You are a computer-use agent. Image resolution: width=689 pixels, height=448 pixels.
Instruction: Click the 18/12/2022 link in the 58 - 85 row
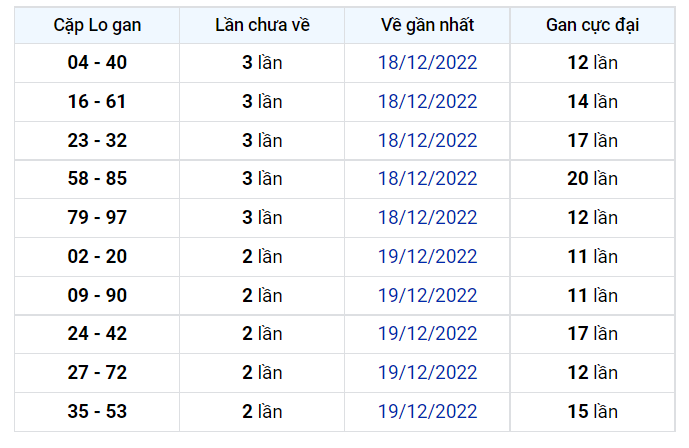427,179
